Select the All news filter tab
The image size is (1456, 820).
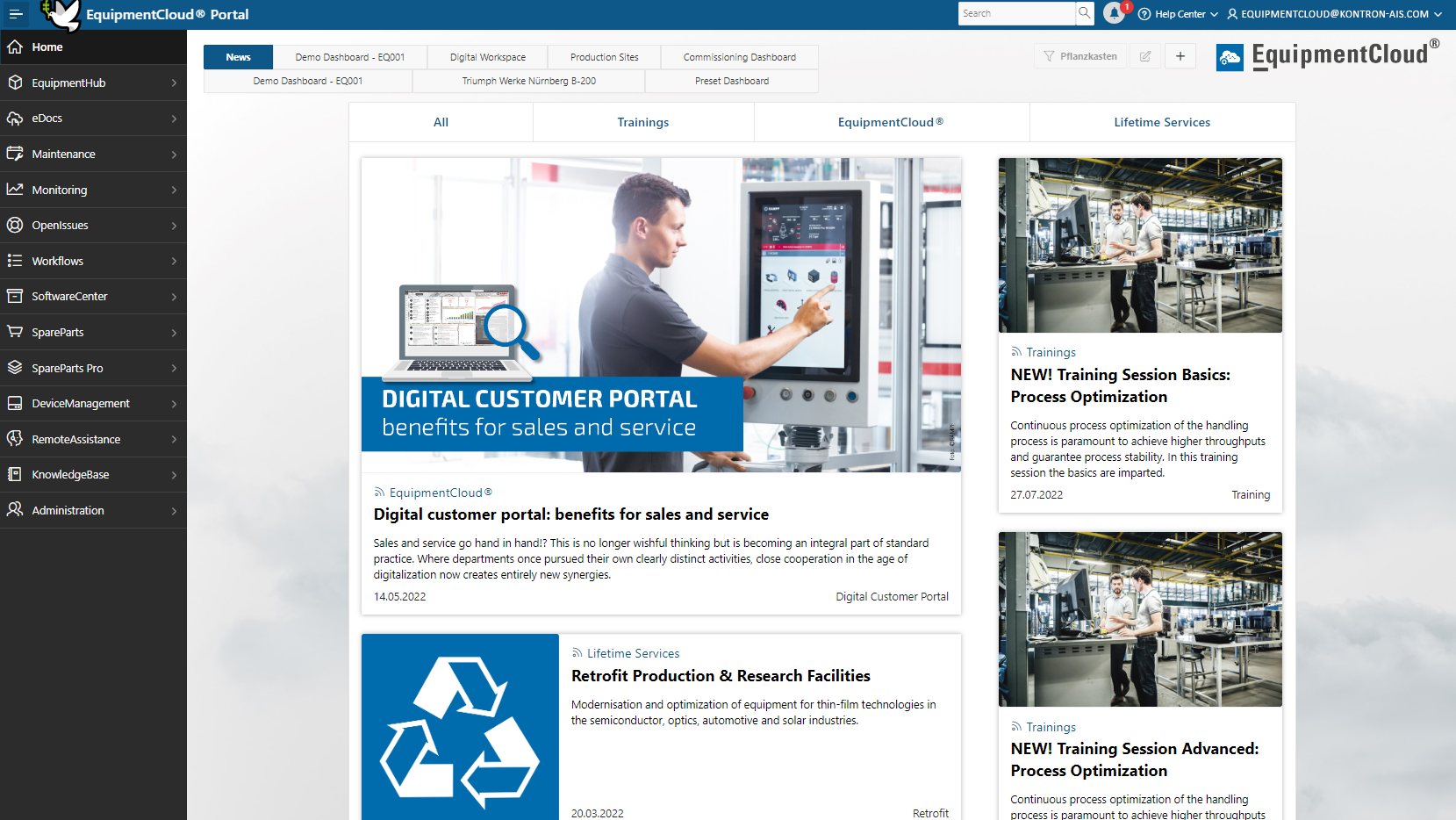(x=441, y=122)
